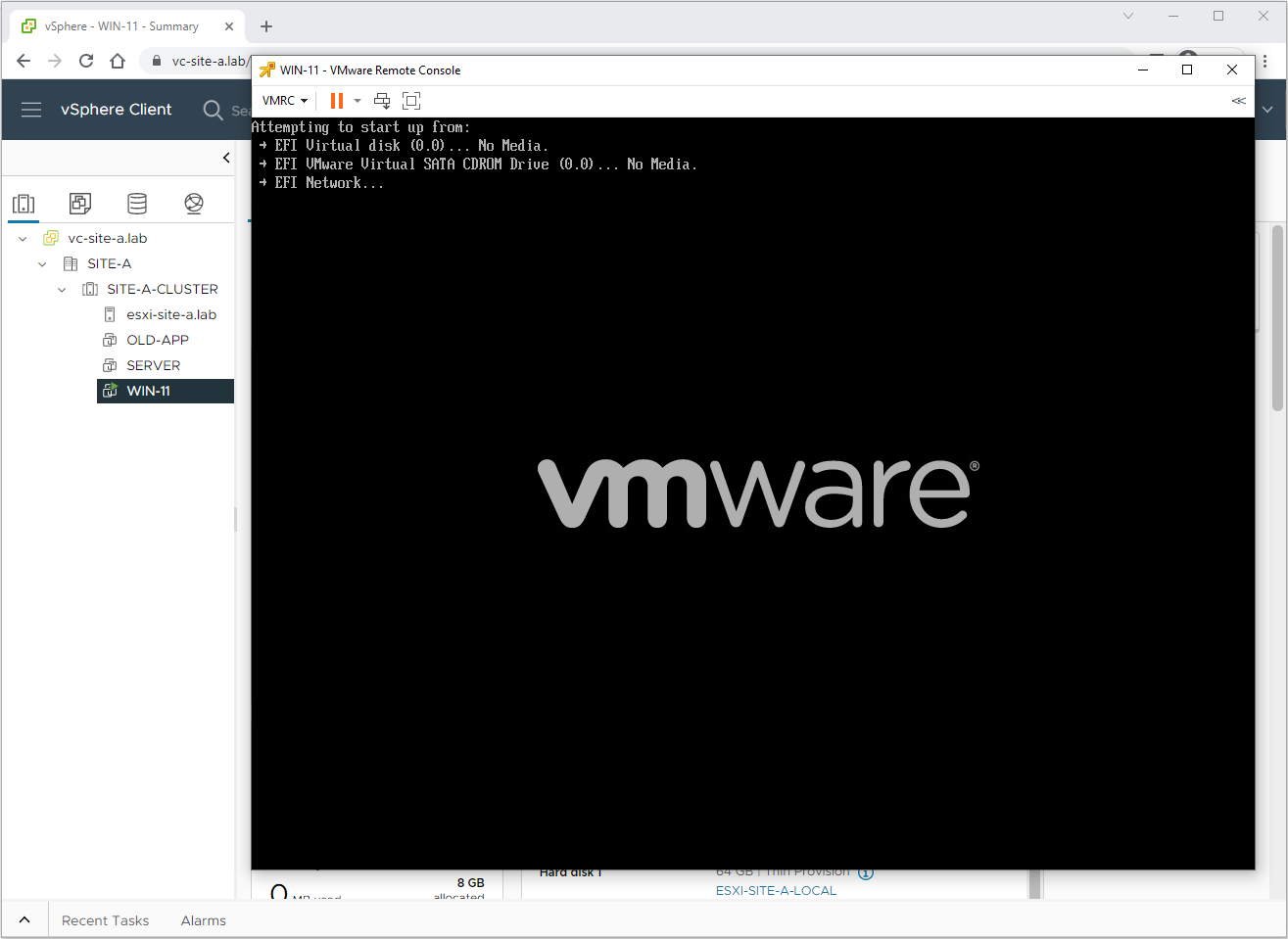Pause the virtual machine in Remote Console

coord(337,101)
